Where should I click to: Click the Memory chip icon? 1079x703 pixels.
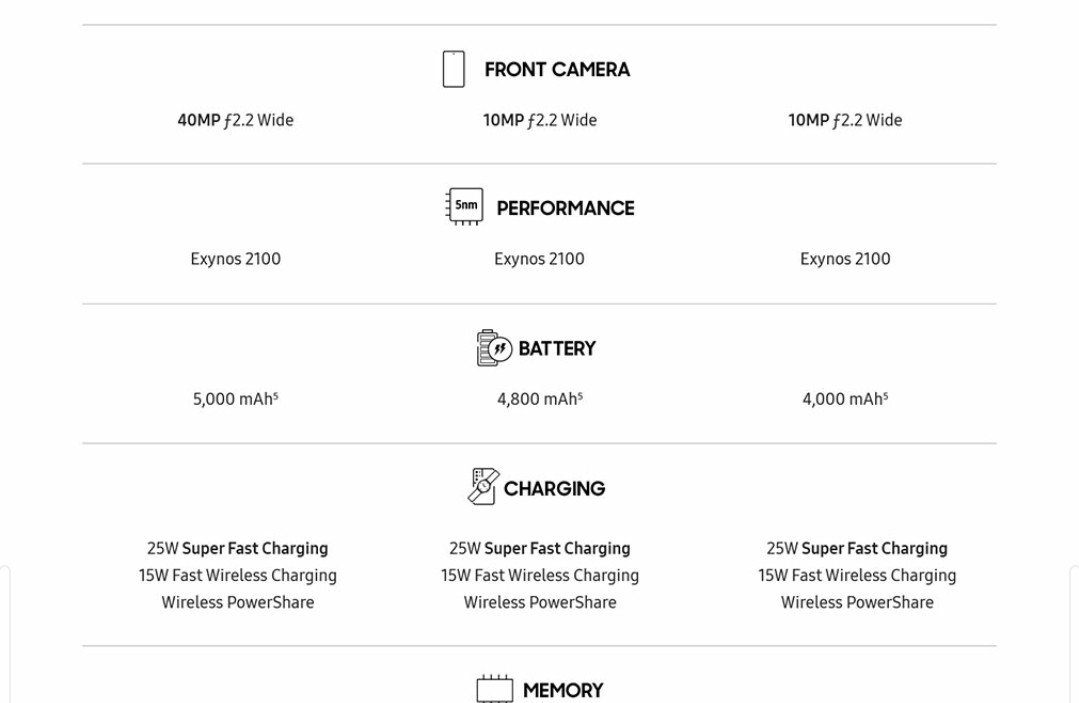(x=495, y=689)
